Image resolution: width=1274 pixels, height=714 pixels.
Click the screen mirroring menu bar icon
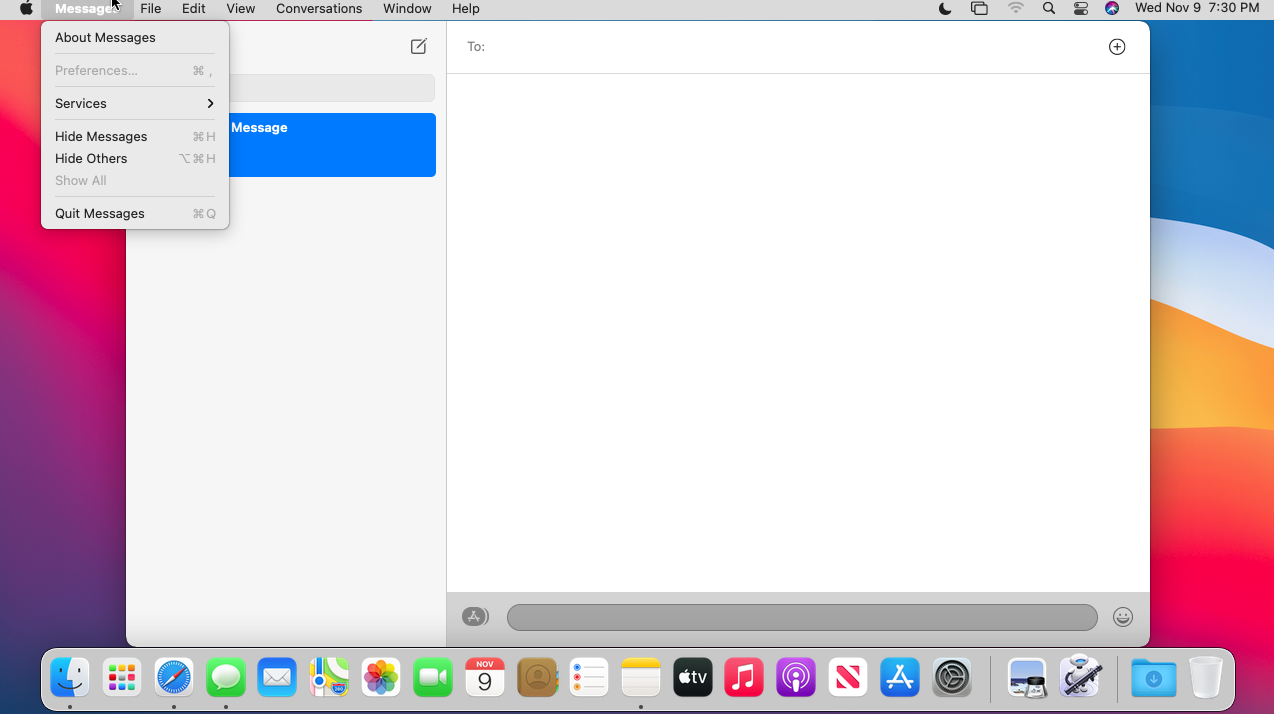coord(979,8)
